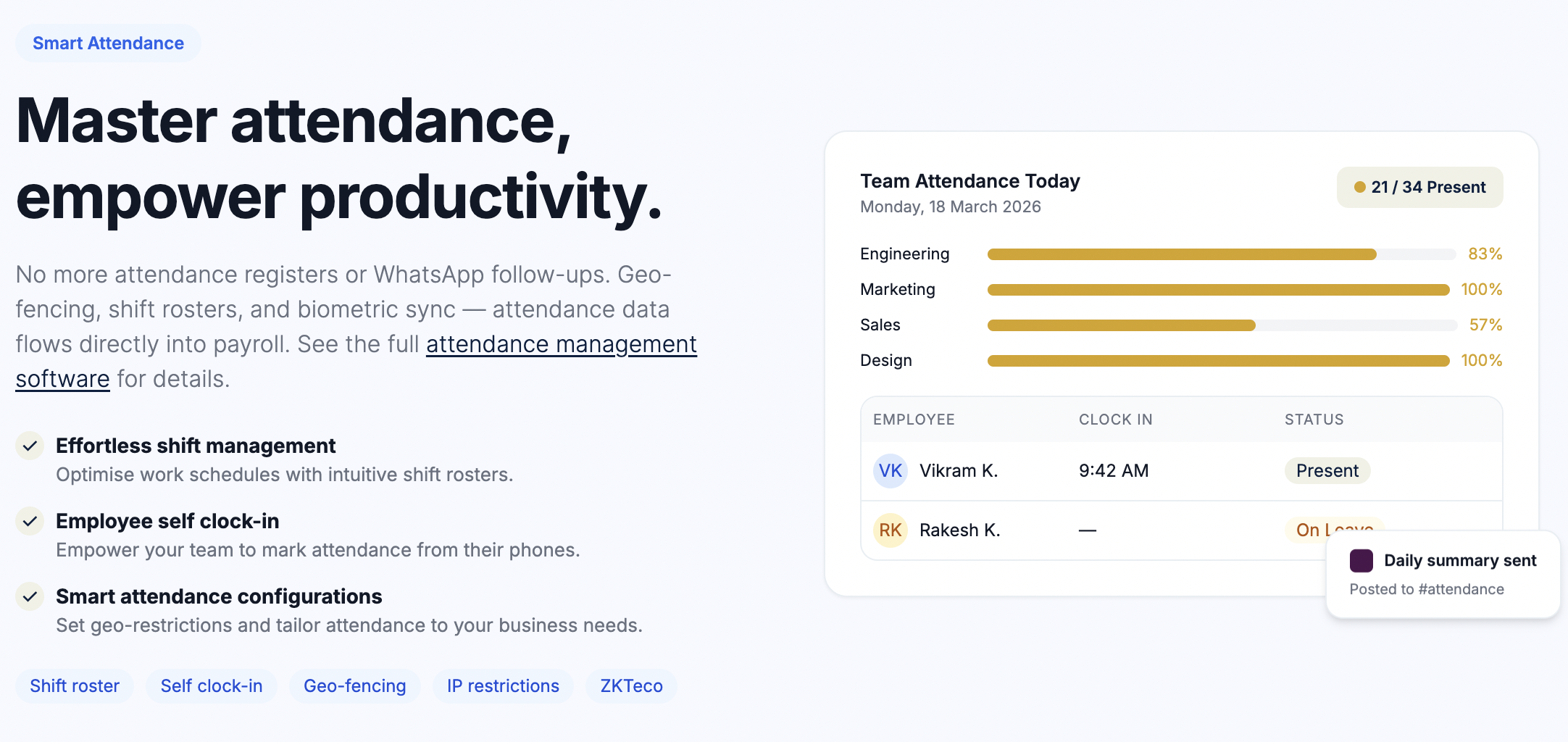This screenshot has width=1568, height=742.
Task: Select the Geo-fencing tag
Action: tap(355, 686)
